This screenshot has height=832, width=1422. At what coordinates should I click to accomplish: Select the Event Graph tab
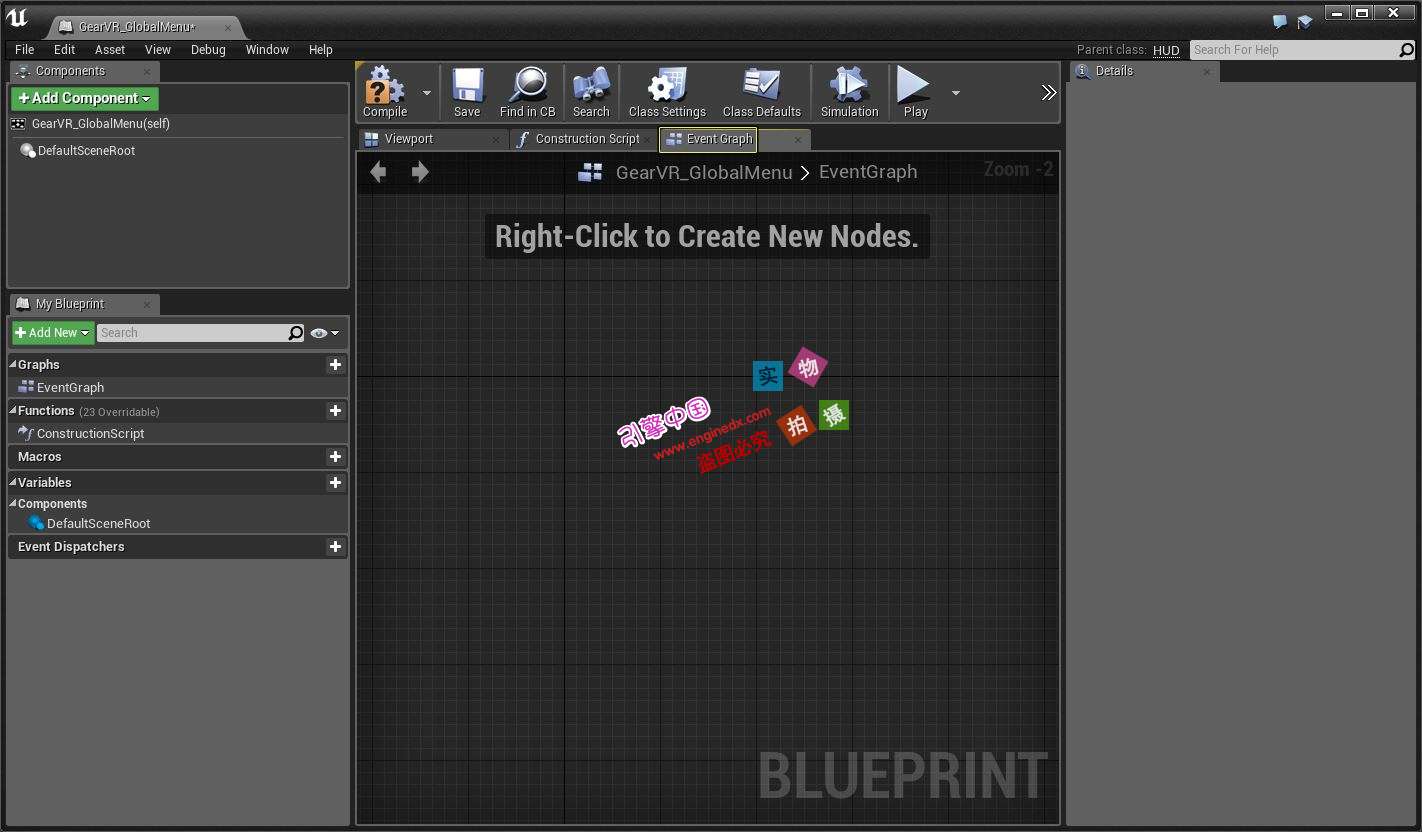point(719,139)
